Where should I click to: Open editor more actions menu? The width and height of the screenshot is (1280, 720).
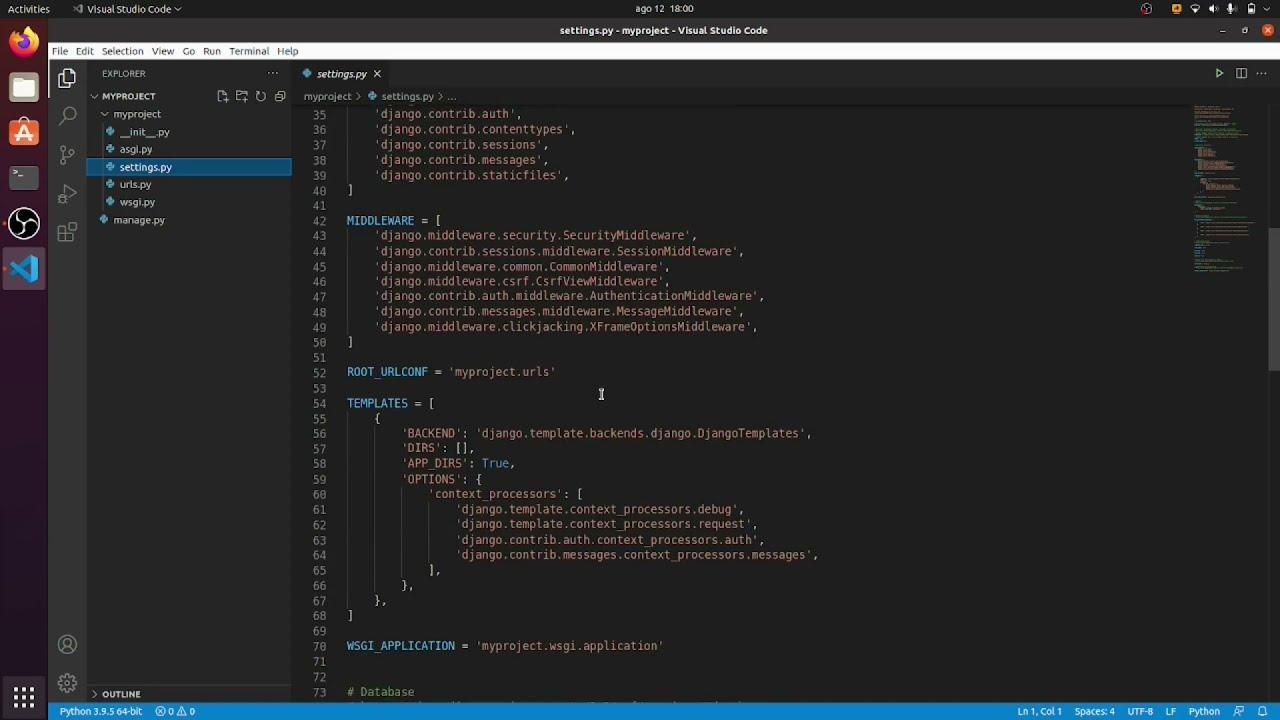(1261, 73)
